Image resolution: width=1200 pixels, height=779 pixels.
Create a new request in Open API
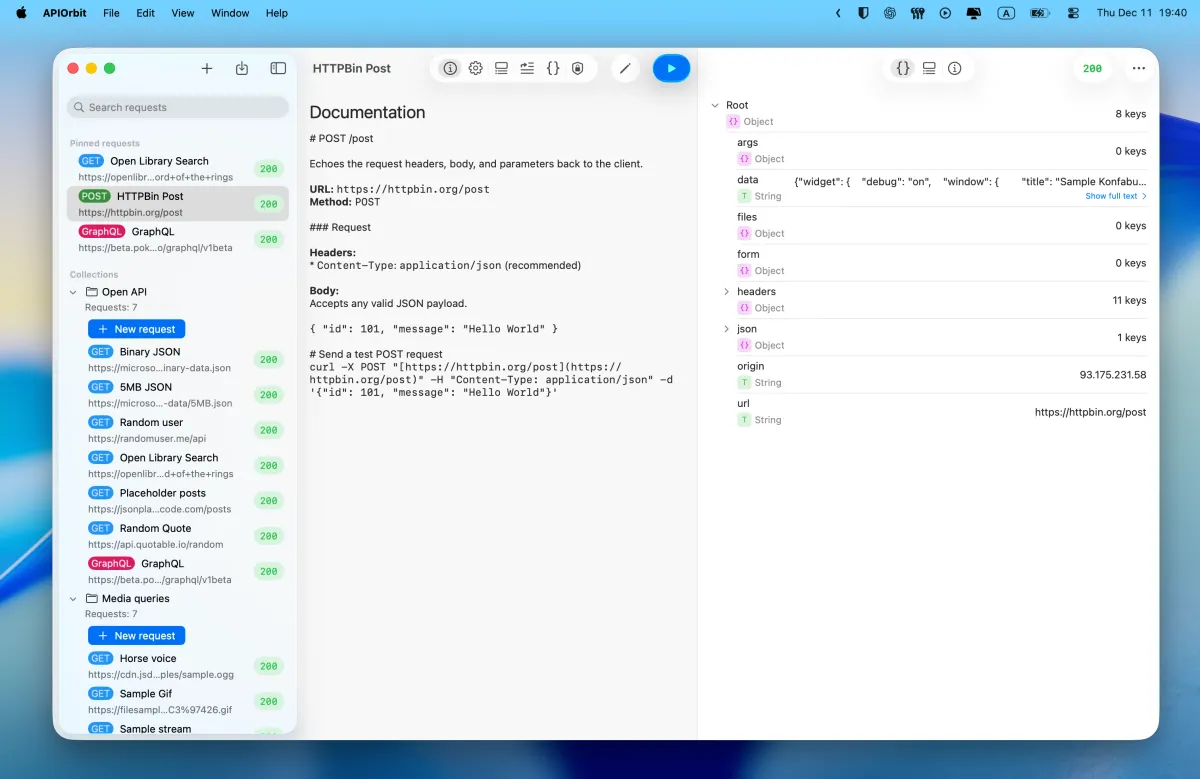(x=136, y=328)
